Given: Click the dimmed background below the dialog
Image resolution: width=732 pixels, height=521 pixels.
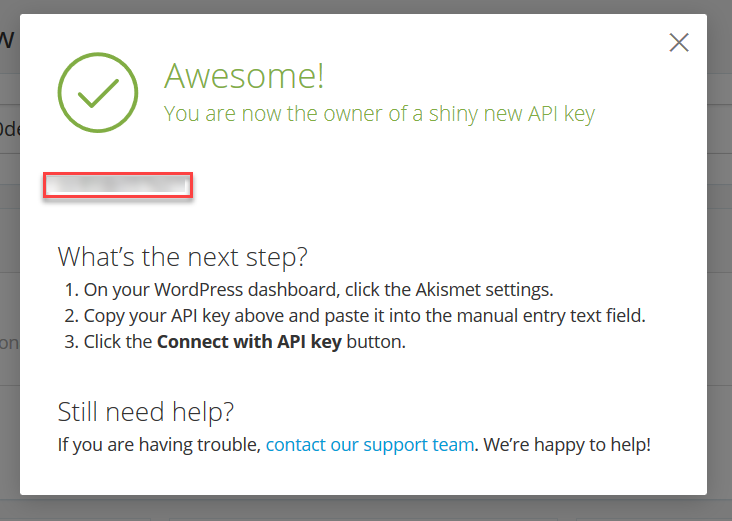Looking at the screenshot, I should click(x=366, y=508).
